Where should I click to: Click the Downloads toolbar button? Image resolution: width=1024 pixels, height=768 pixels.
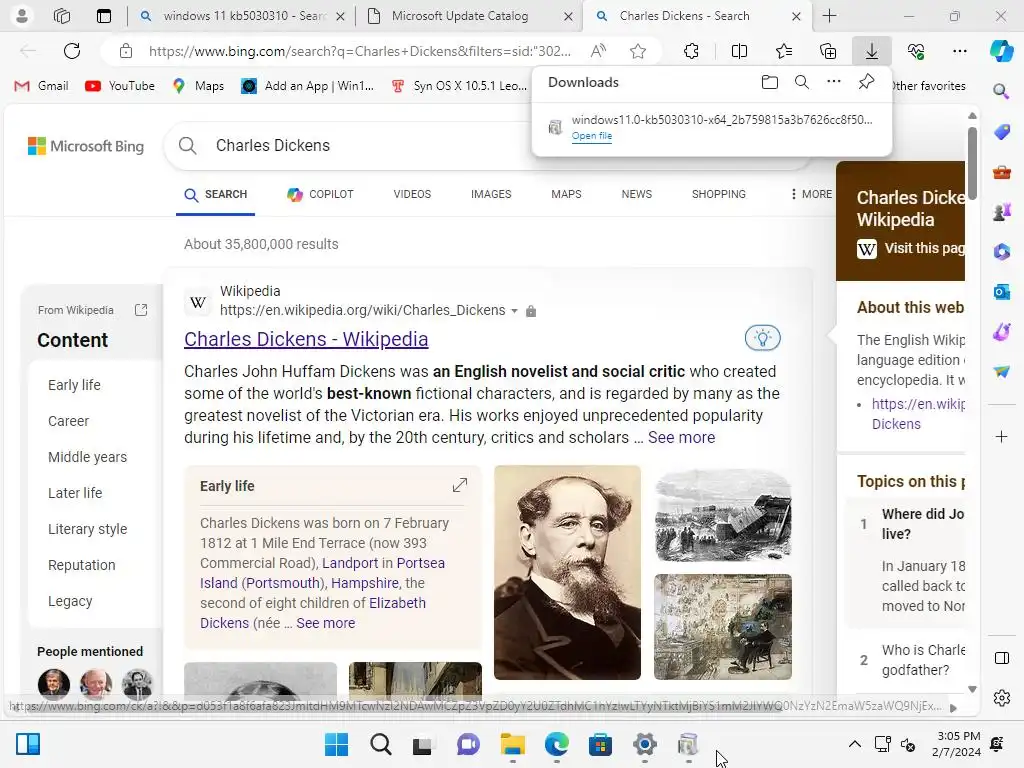[x=872, y=51]
